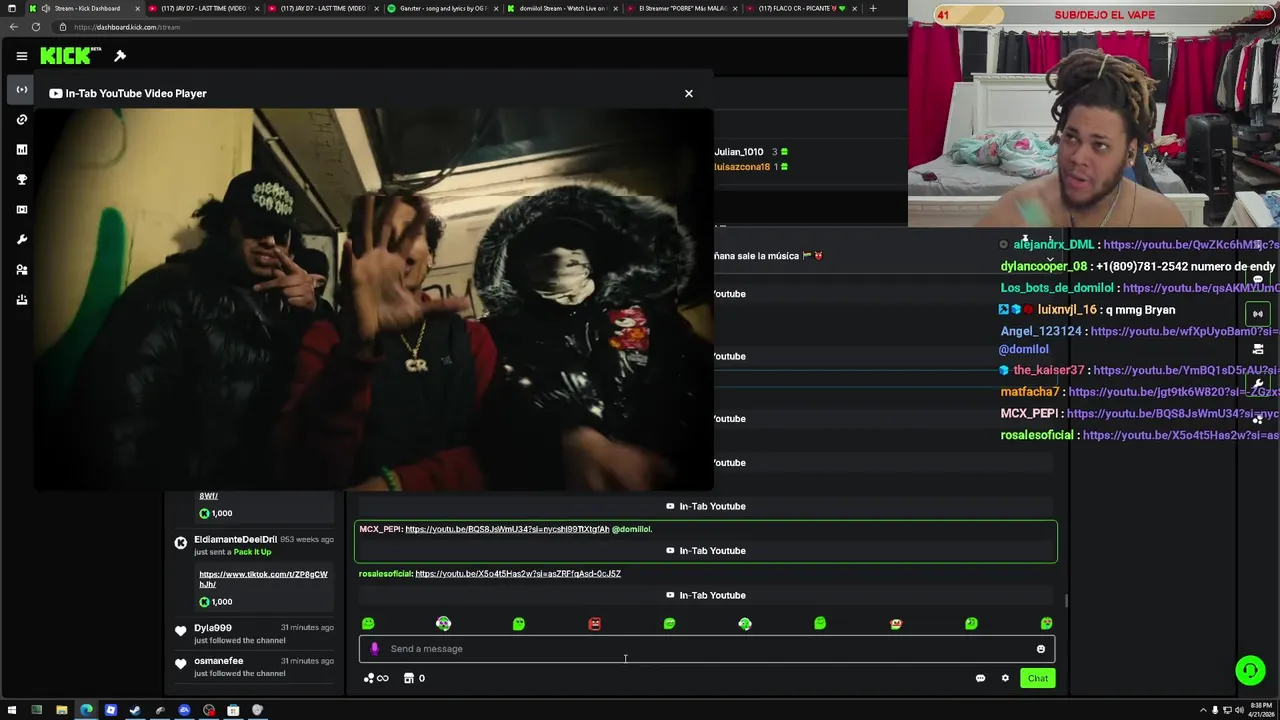Open the Stream sidebar icon
Image resolution: width=1280 pixels, height=720 pixels.
coord(21,90)
